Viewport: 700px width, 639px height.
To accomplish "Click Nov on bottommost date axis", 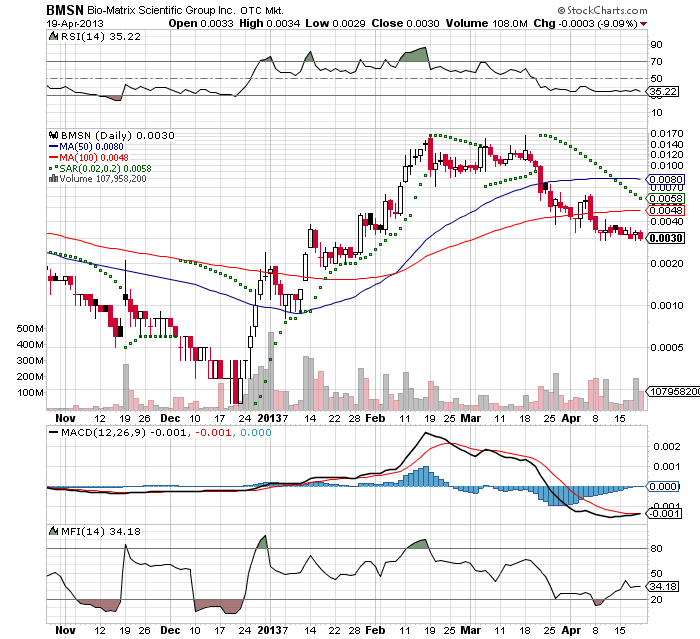I will coord(65,631).
